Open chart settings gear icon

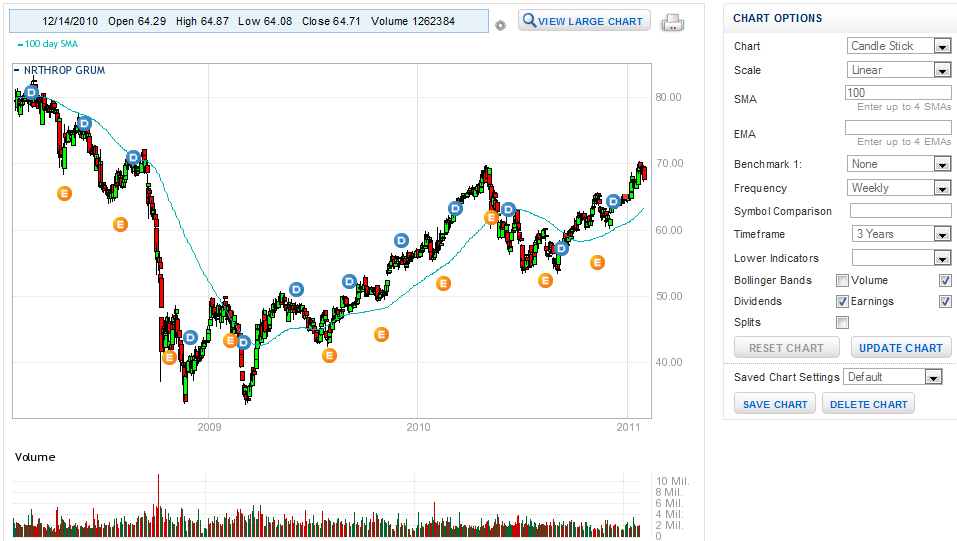pos(500,26)
